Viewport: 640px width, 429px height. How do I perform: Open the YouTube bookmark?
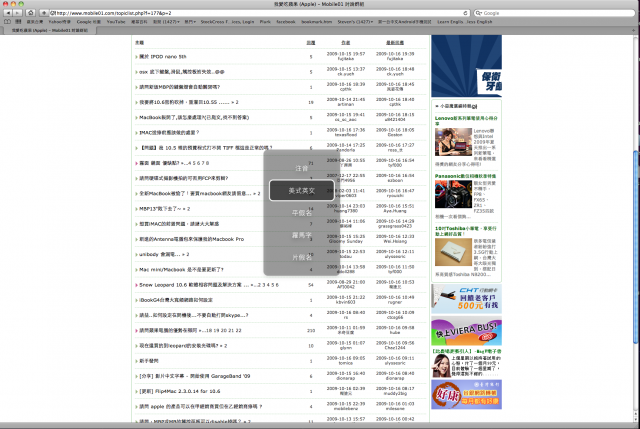116,22
